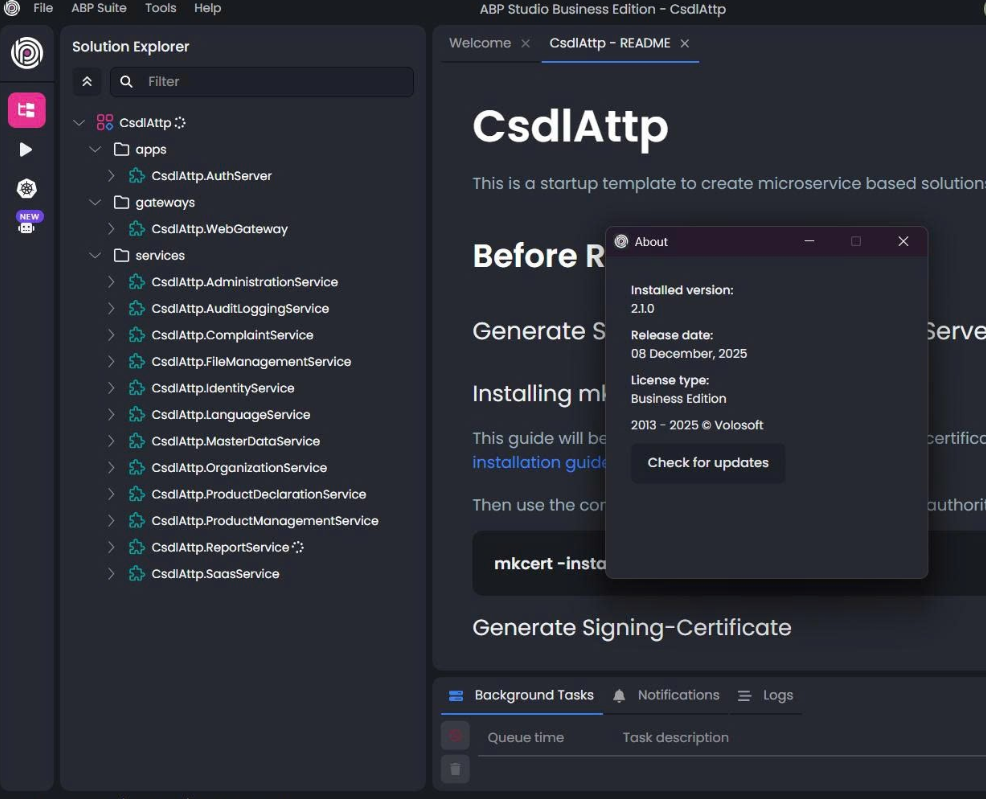
Task: Open the Tools menu
Action: 160,8
